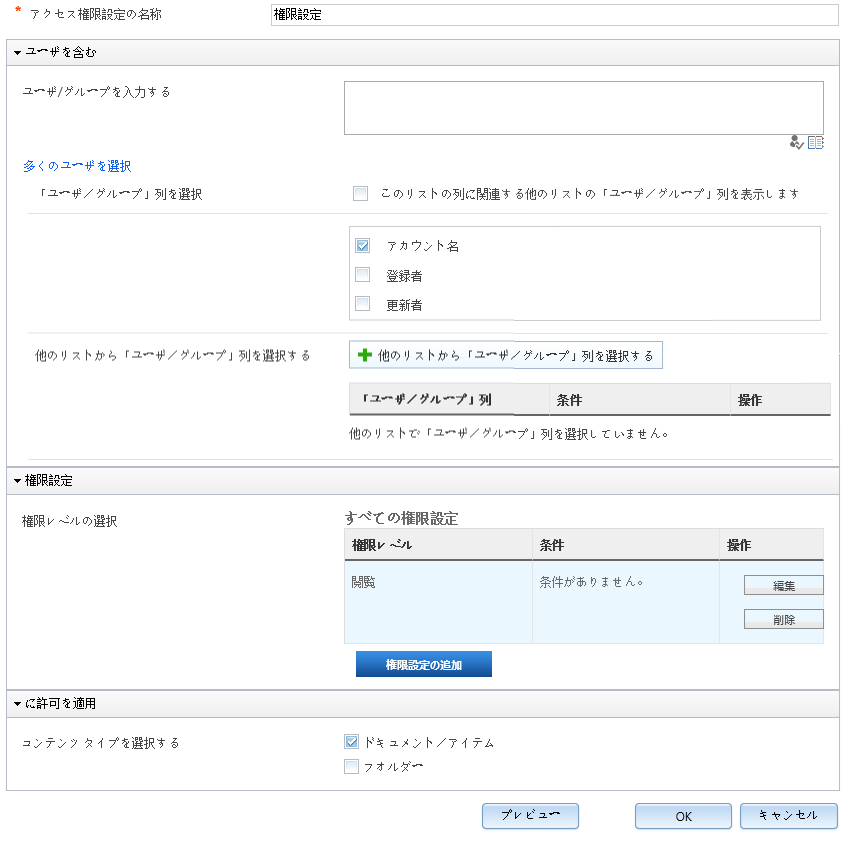Viewport: 842px width, 843px height.
Task: Click 条件 header in permissions table
Action: click(x=626, y=545)
